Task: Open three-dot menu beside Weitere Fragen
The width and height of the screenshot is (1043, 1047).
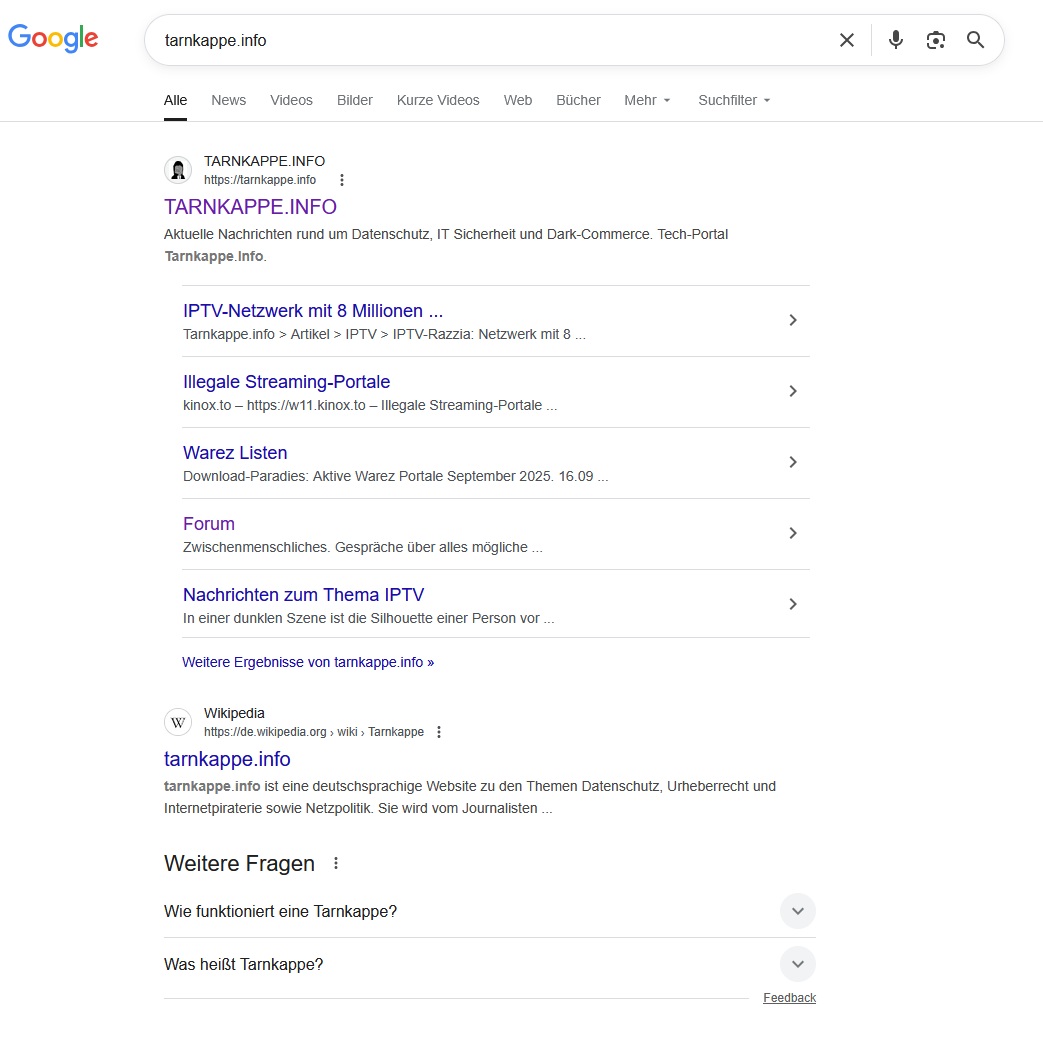Action: (x=336, y=863)
